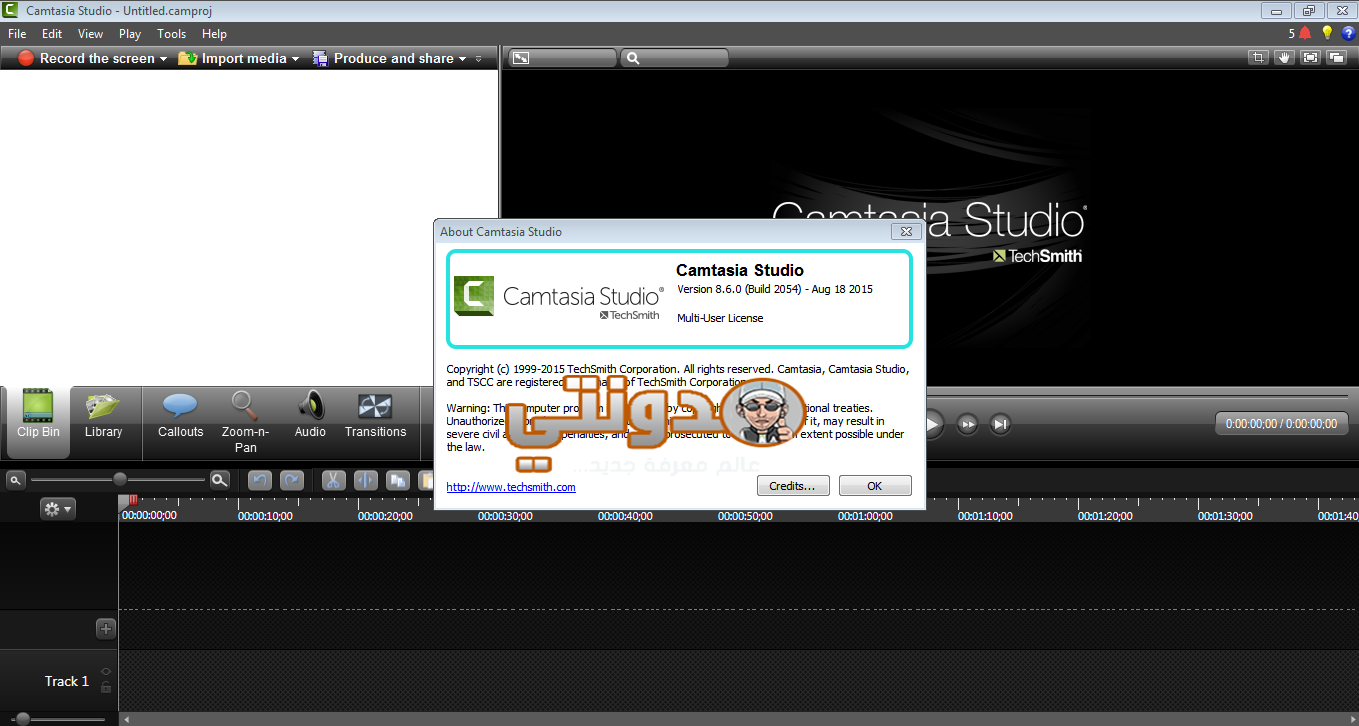The height and width of the screenshot is (726, 1359).
Task: Adjust the timeline zoom slider
Action: coord(120,480)
